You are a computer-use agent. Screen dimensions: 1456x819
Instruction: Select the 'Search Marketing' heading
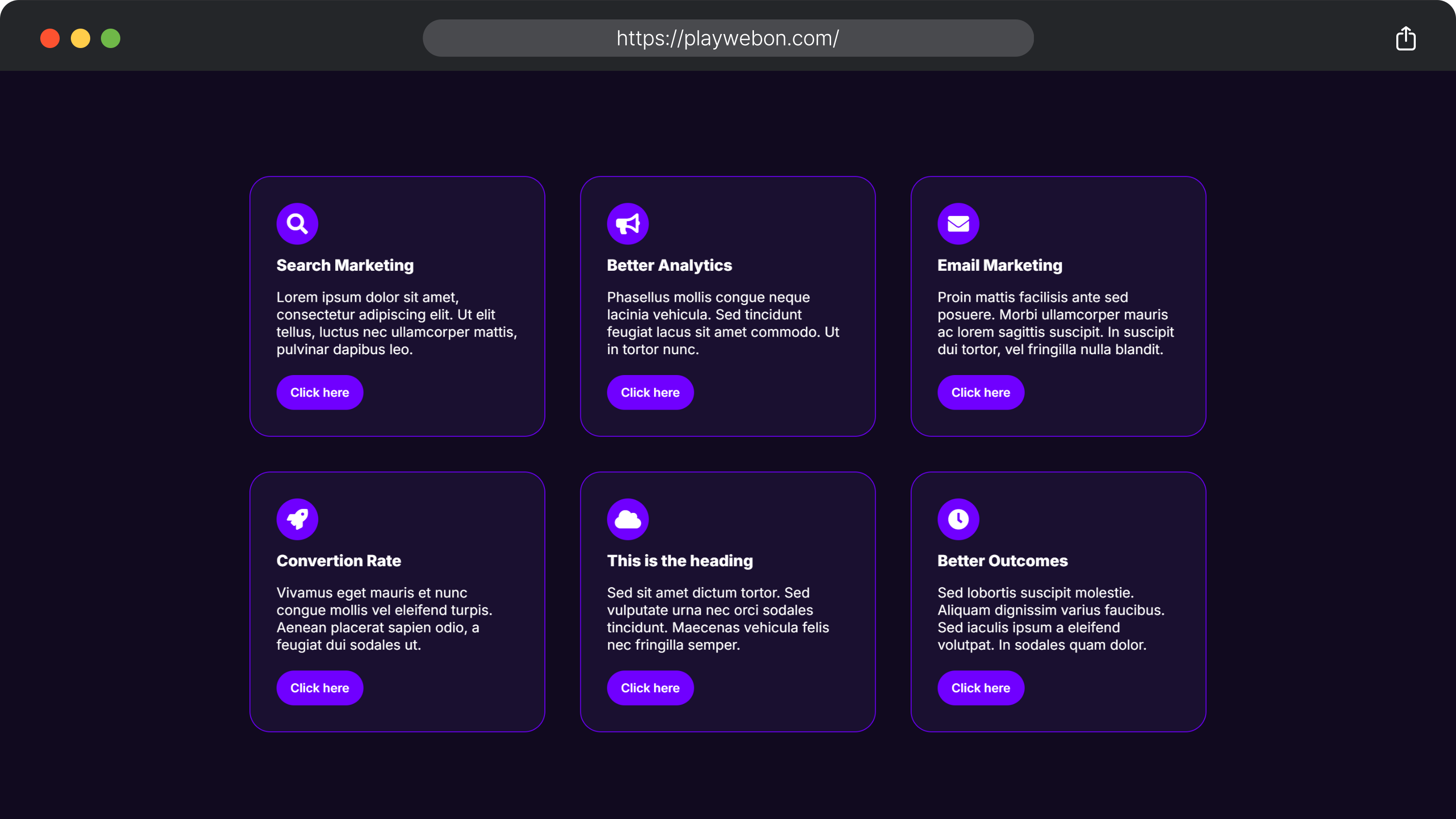tap(345, 265)
